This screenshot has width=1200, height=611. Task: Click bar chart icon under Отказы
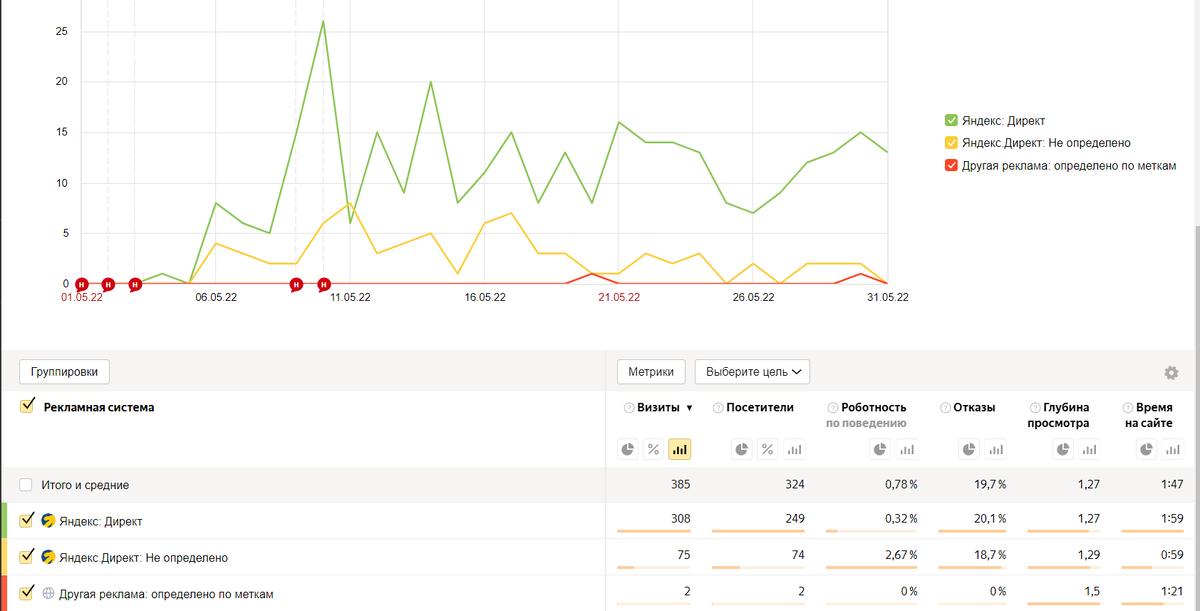pos(995,450)
